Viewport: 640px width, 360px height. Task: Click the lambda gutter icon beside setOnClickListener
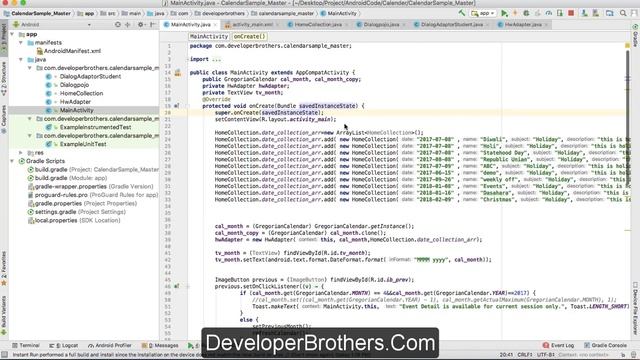[x=177, y=286]
